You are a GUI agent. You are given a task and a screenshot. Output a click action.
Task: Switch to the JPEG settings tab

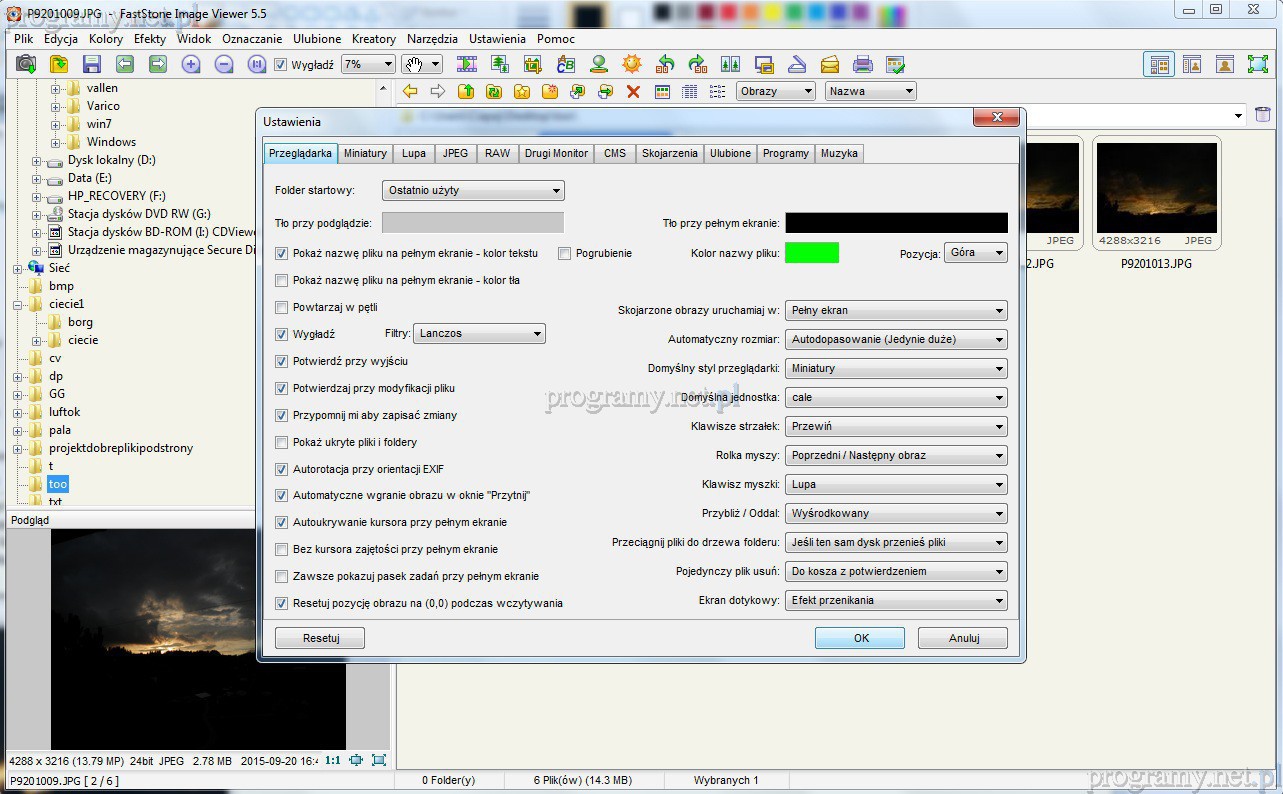pyautogui.click(x=455, y=153)
